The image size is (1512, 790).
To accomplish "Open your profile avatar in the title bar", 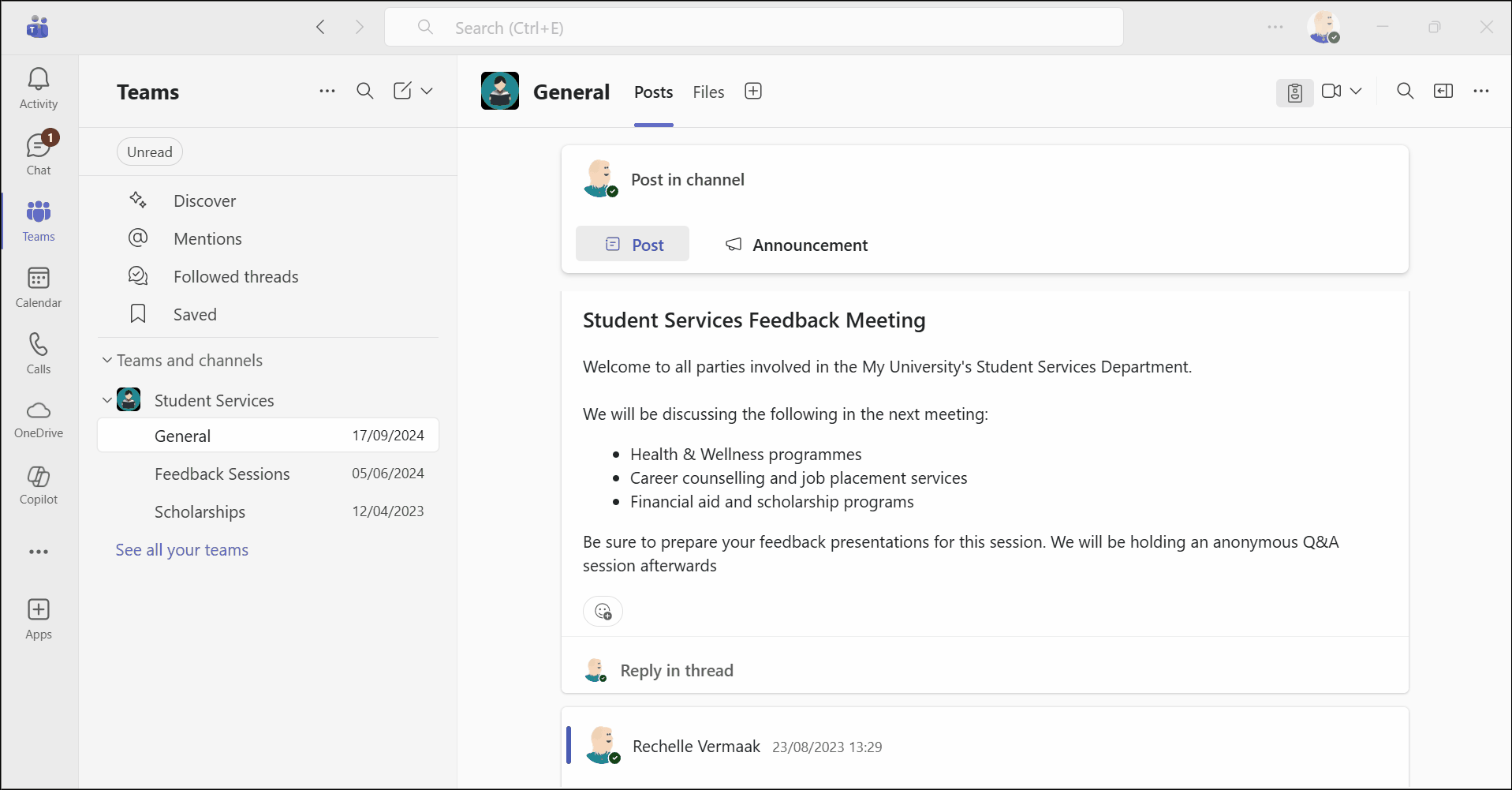I will click(1325, 26).
